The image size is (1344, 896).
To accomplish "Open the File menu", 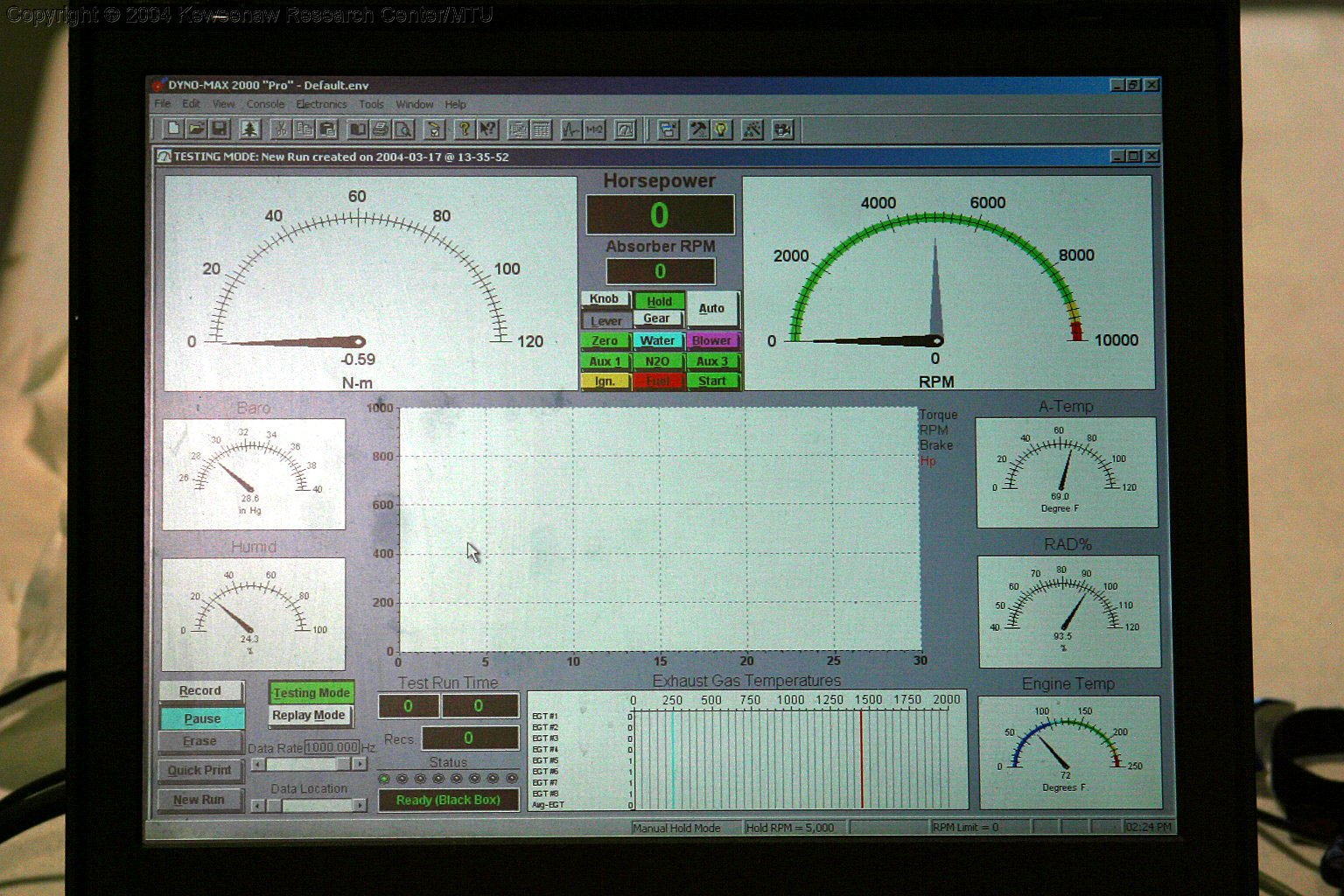I will point(163,104).
